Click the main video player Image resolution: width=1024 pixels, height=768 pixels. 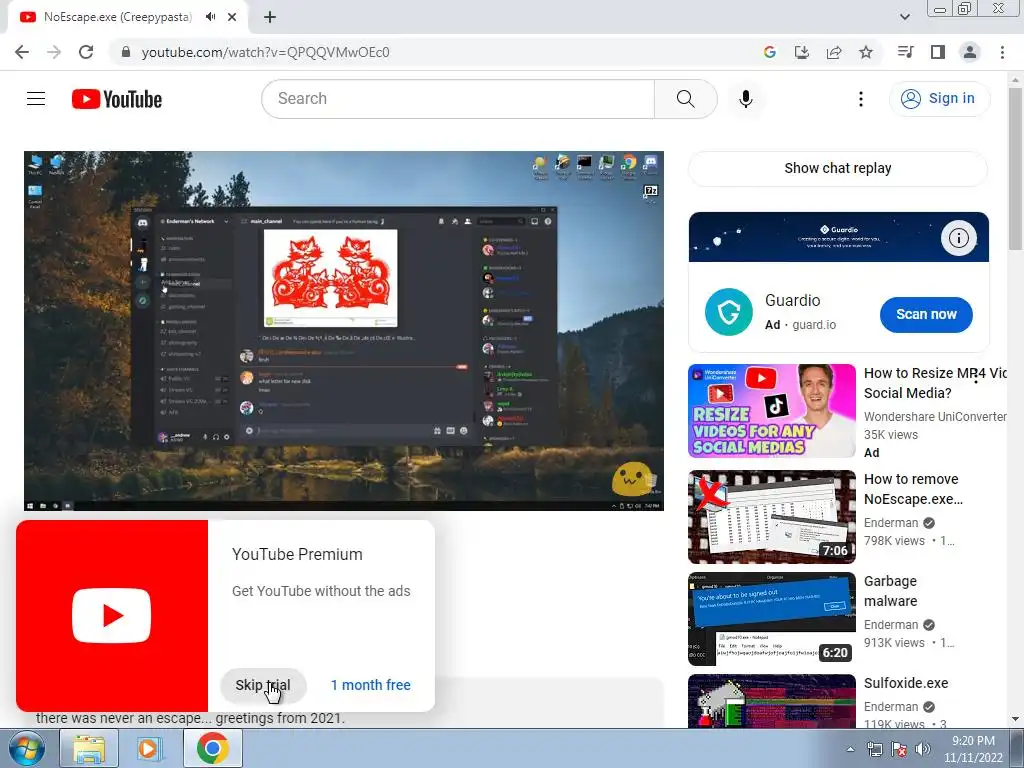click(344, 331)
